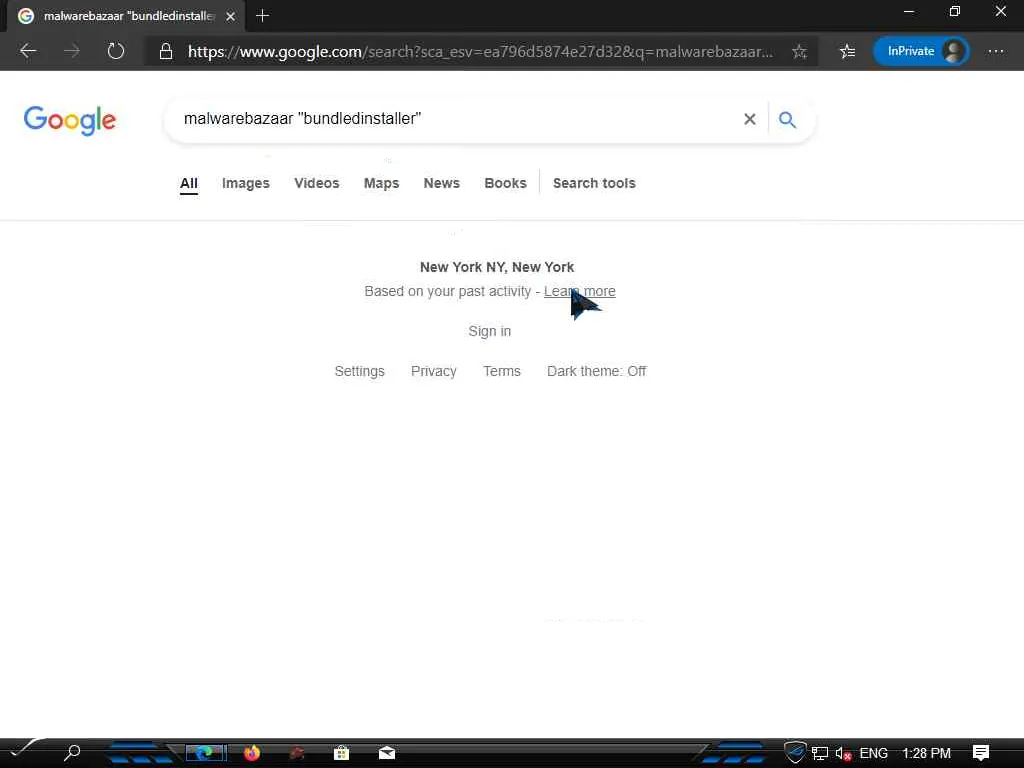
Task: Open the InPrivate profile button
Action: pos(921,51)
